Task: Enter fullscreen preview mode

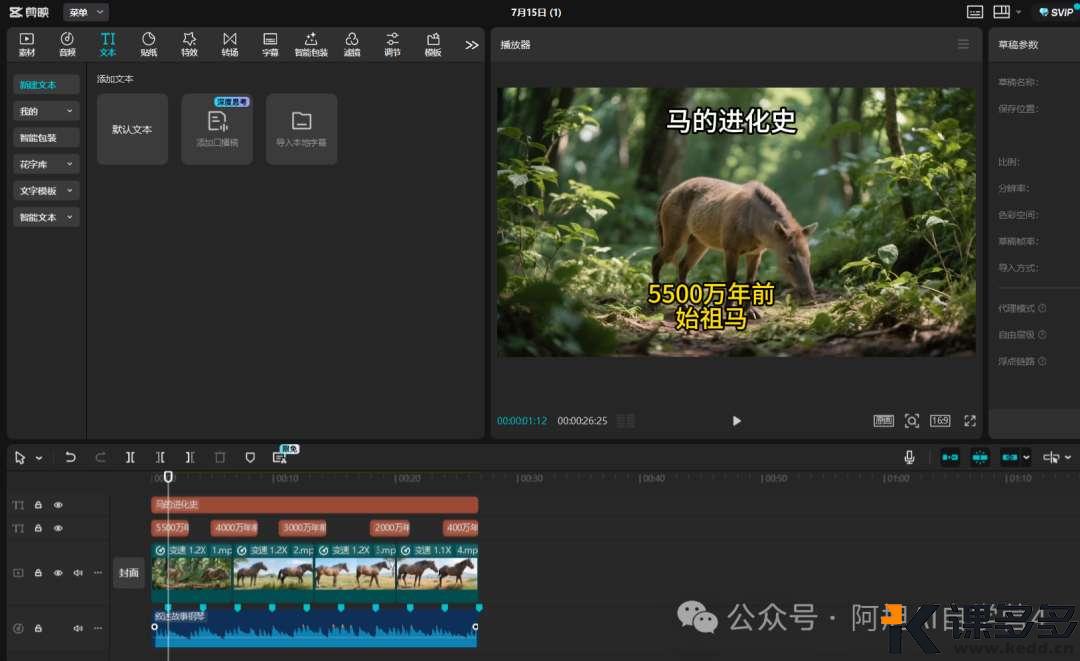Action: click(x=970, y=421)
